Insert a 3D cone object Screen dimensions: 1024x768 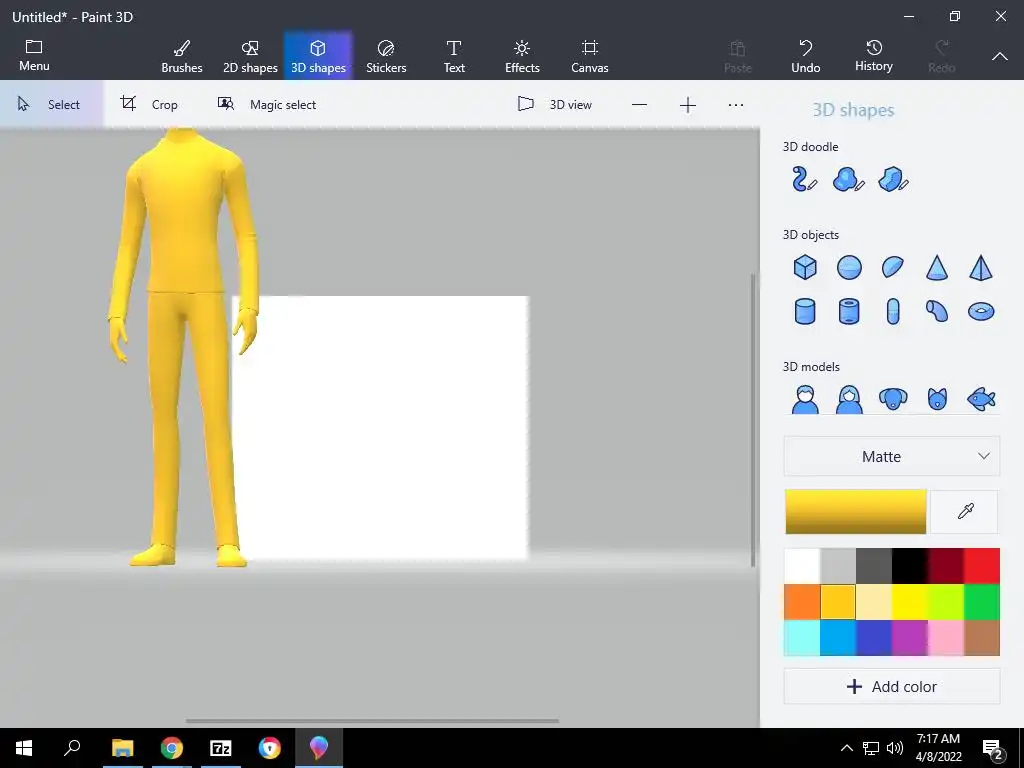936,267
